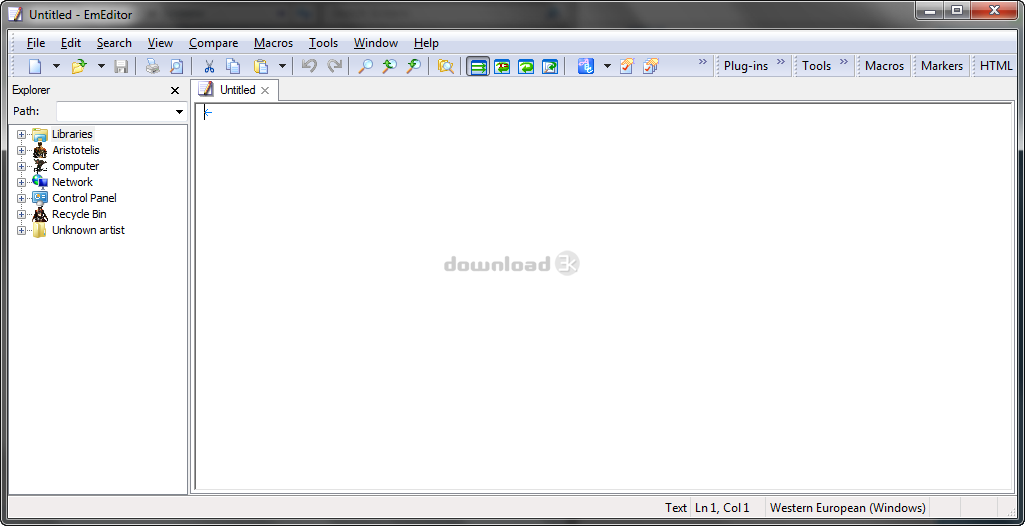1025x526 pixels.
Task: Create a new document with New icon
Action: 35,66
